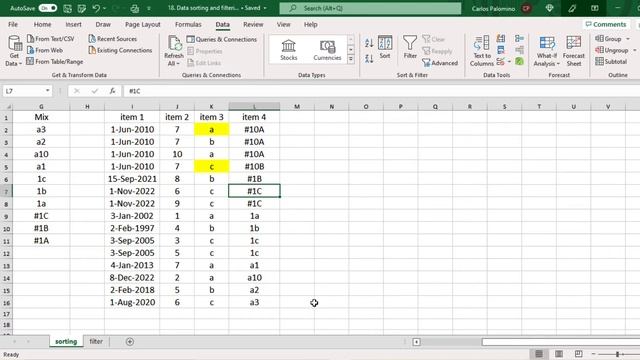640x360 pixels.
Task: Sort A to Z ascending icon
Action: click(x=369, y=43)
